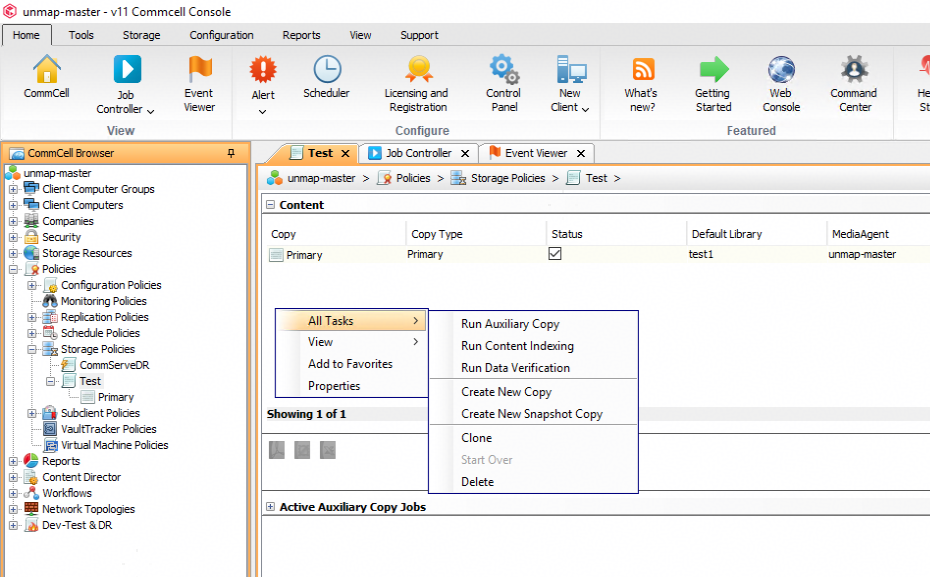Pin the CommCell Browser pane
The image size is (930, 577).
coord(231,153)
